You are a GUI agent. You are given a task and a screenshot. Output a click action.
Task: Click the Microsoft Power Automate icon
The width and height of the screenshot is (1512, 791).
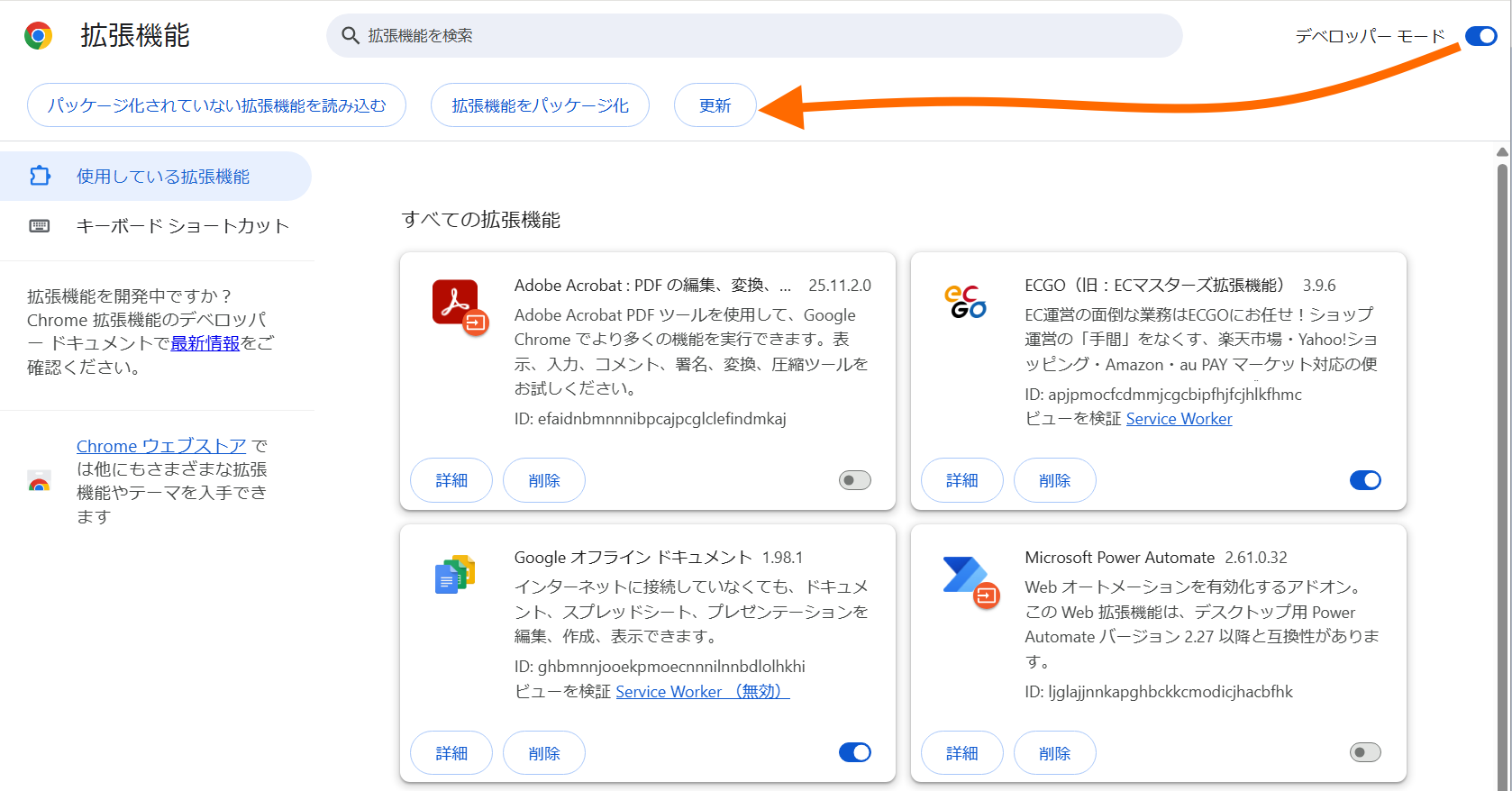(966, 577)
